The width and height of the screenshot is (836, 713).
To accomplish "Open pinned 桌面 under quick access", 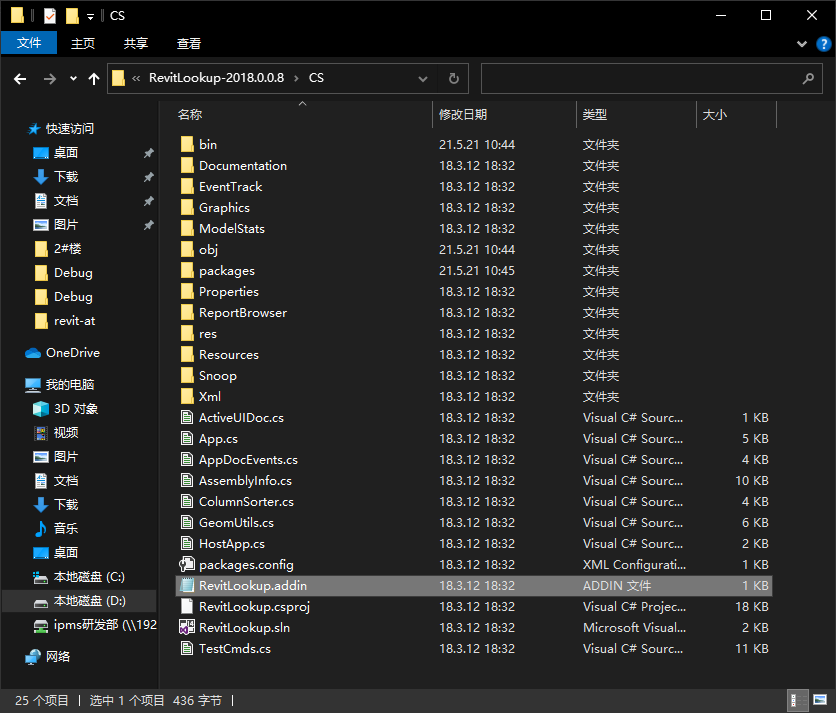I will click(x=66, y=153).
